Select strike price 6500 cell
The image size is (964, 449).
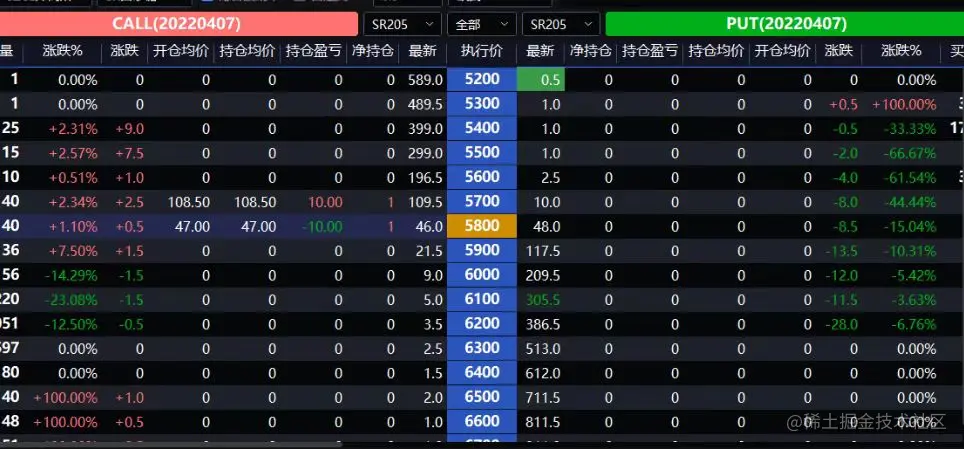pyautogui.click(x=482, y=397)
